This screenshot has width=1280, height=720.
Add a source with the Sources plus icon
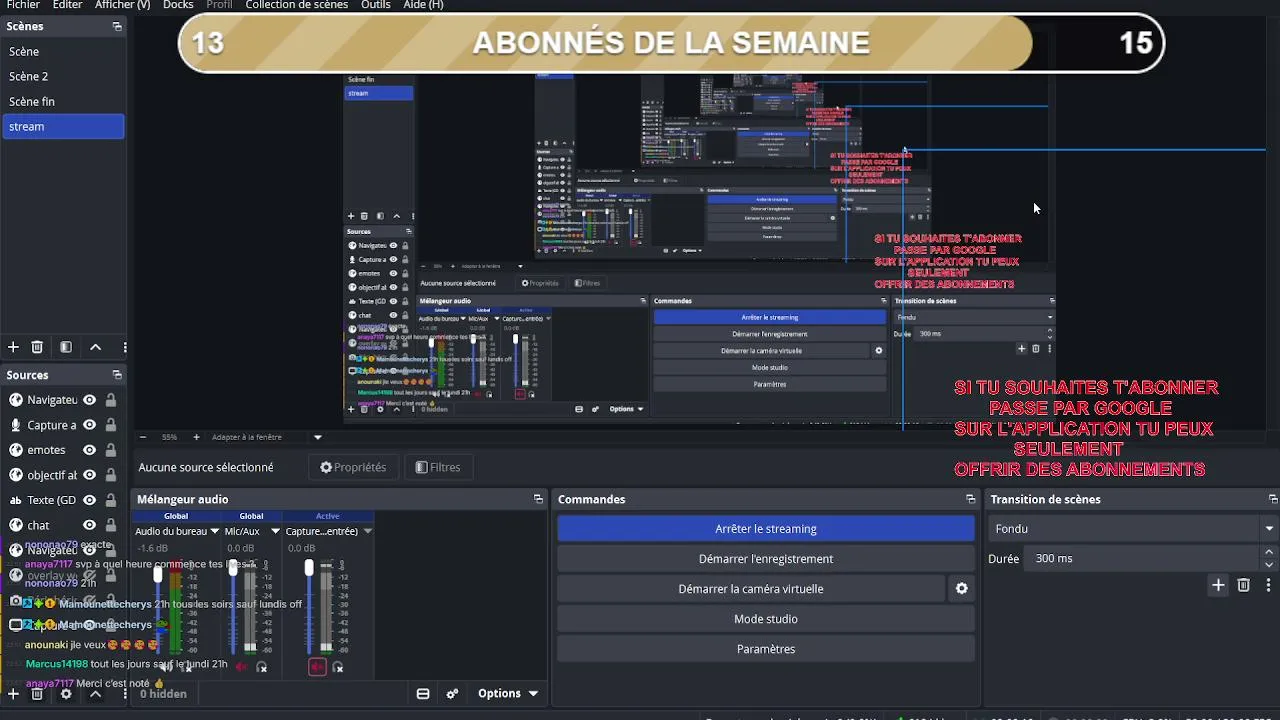coord(13,693)
